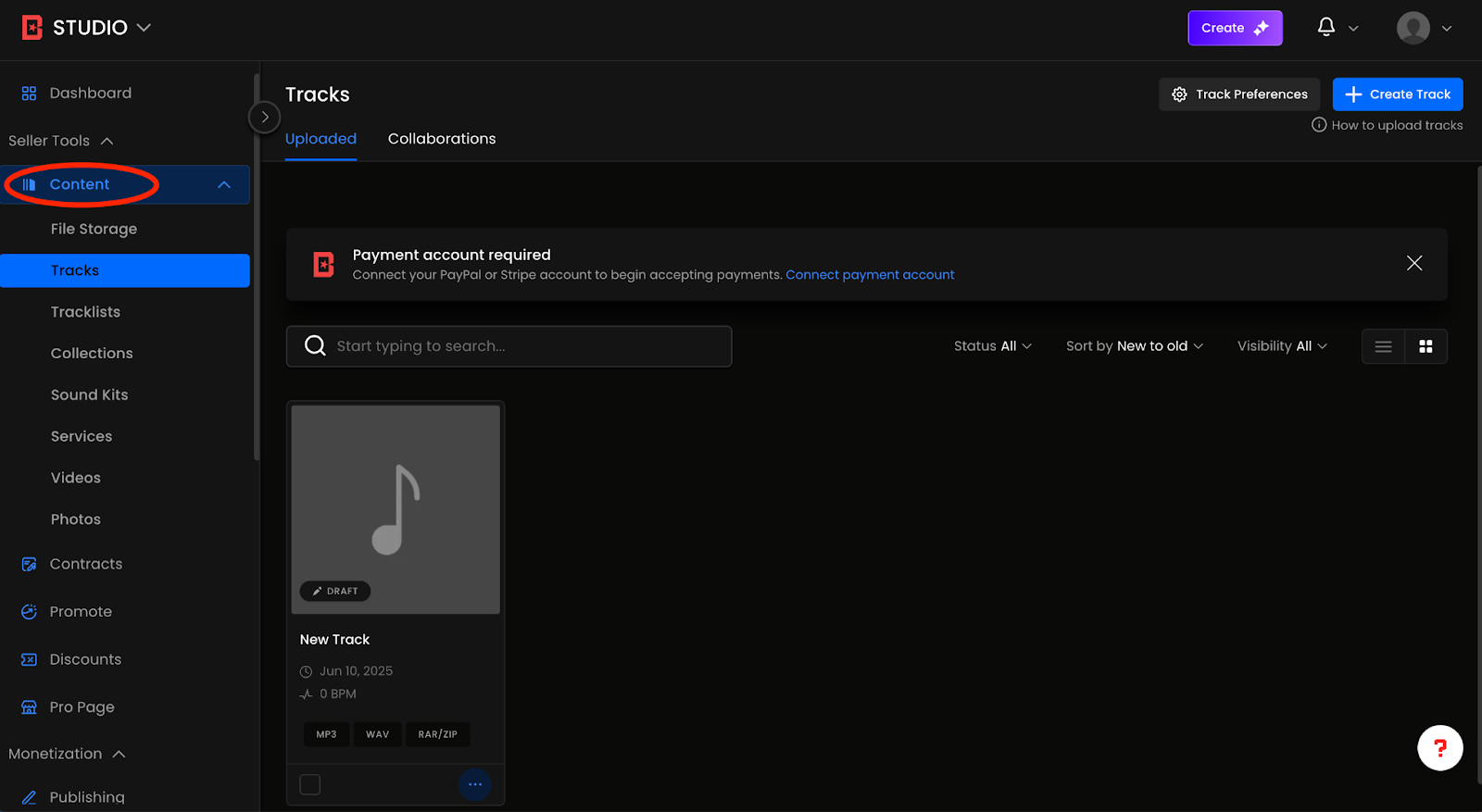Click the track search input field
This screenshot has width=1482, height=812.
528,346
